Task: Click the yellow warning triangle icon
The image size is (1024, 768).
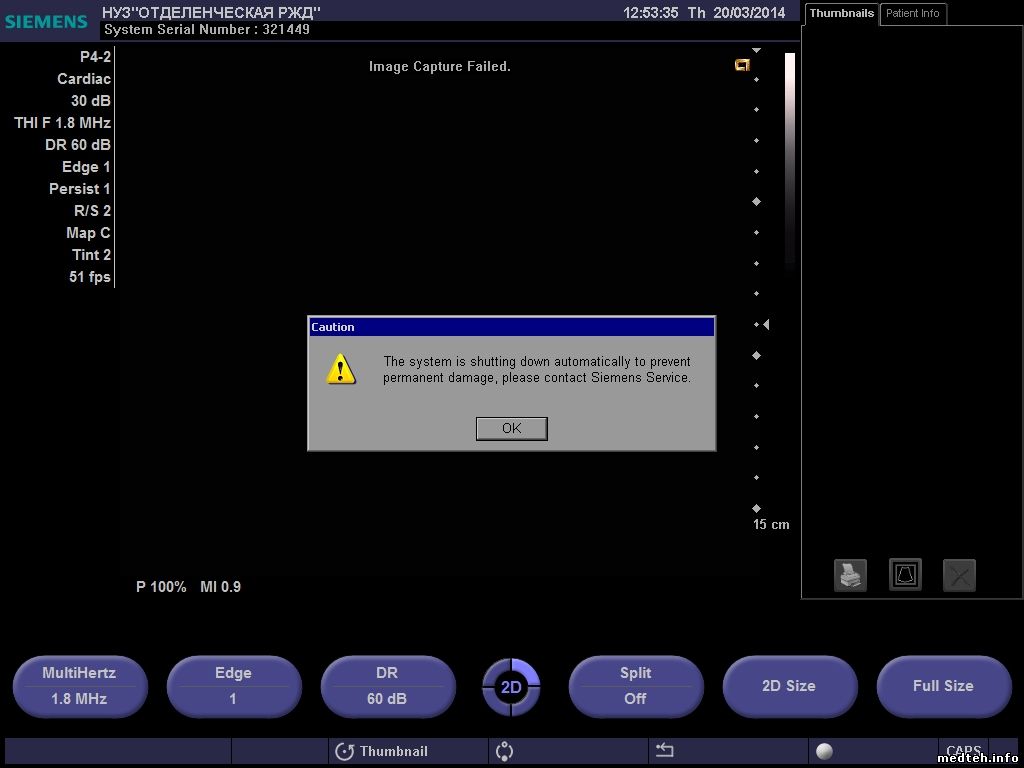Action: coord(341,369)
